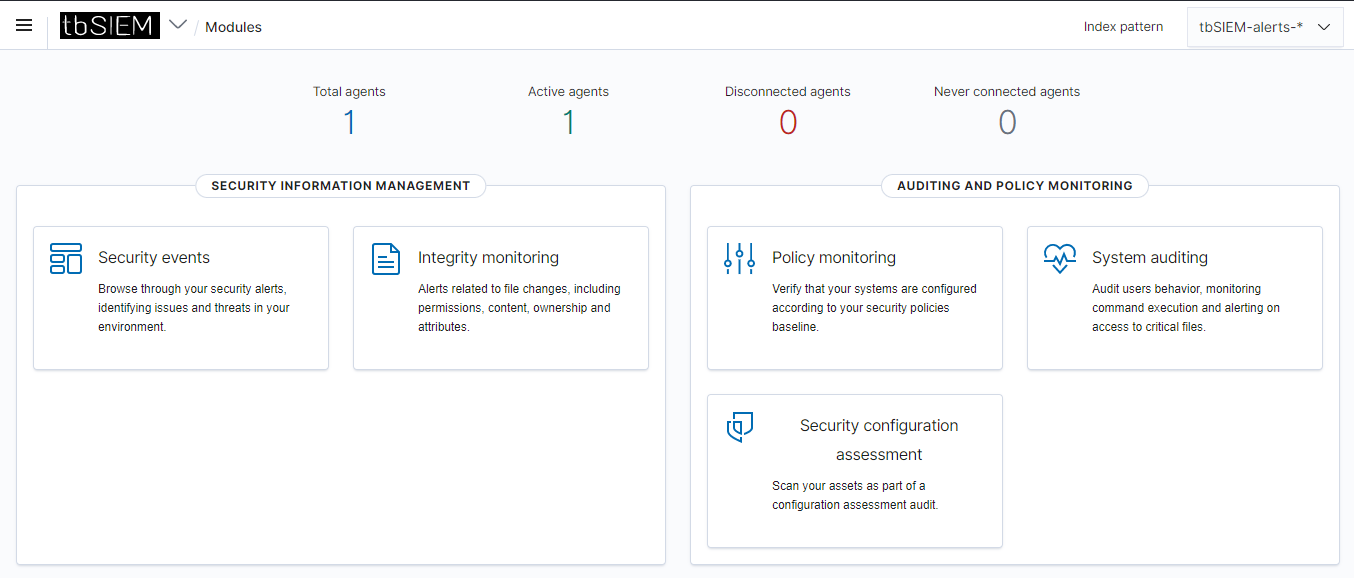Click the Integrity monitoring document icon
This screenshot has width=1354, height=578.
coord(385,258)
